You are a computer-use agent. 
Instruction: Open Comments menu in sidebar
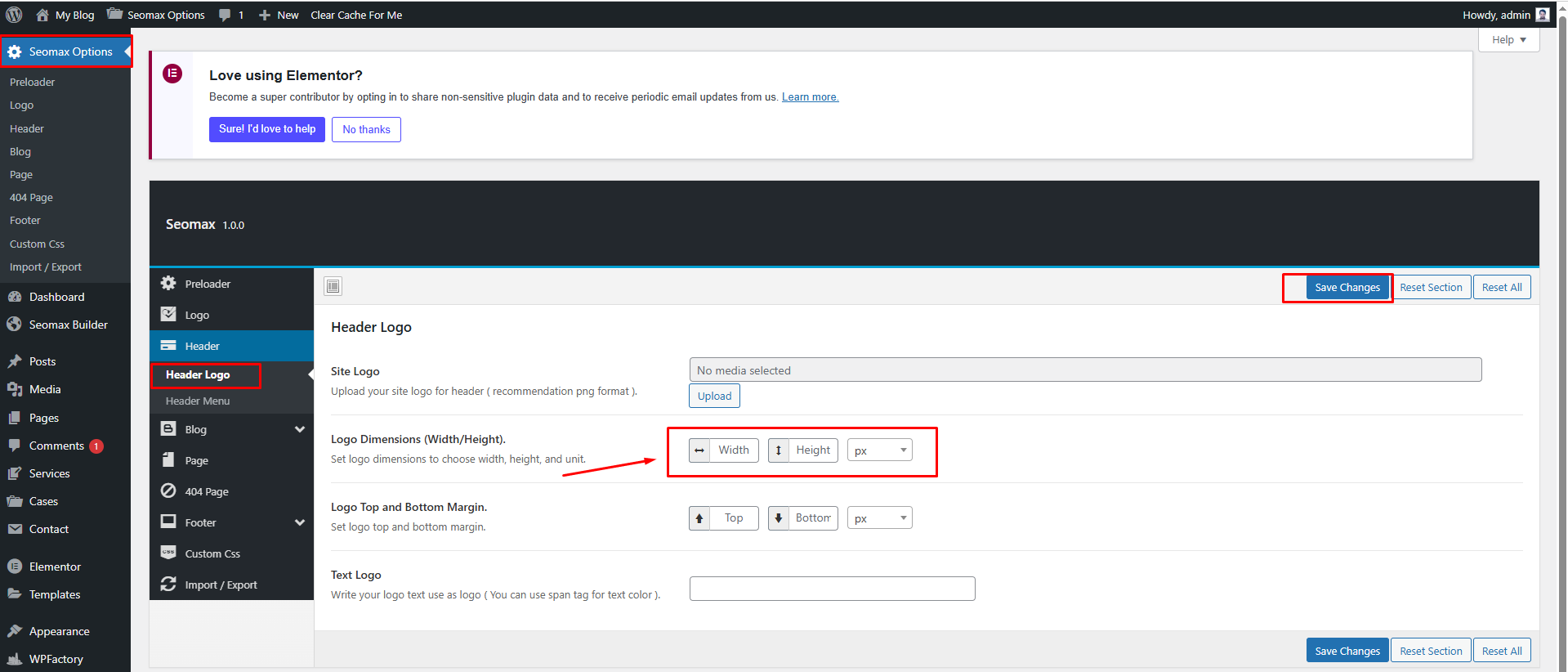(56, 446)
